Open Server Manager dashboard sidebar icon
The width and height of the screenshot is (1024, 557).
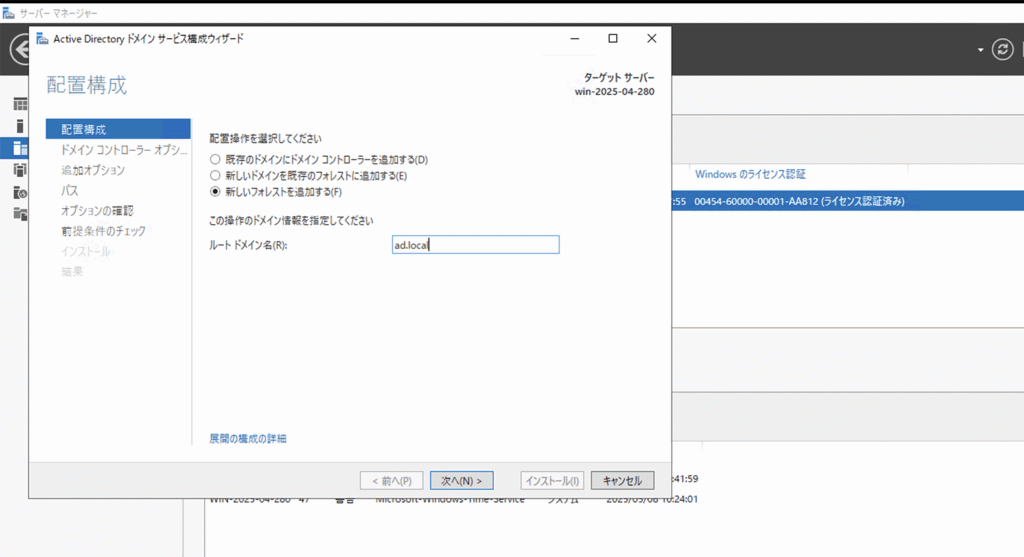(20, 104)
